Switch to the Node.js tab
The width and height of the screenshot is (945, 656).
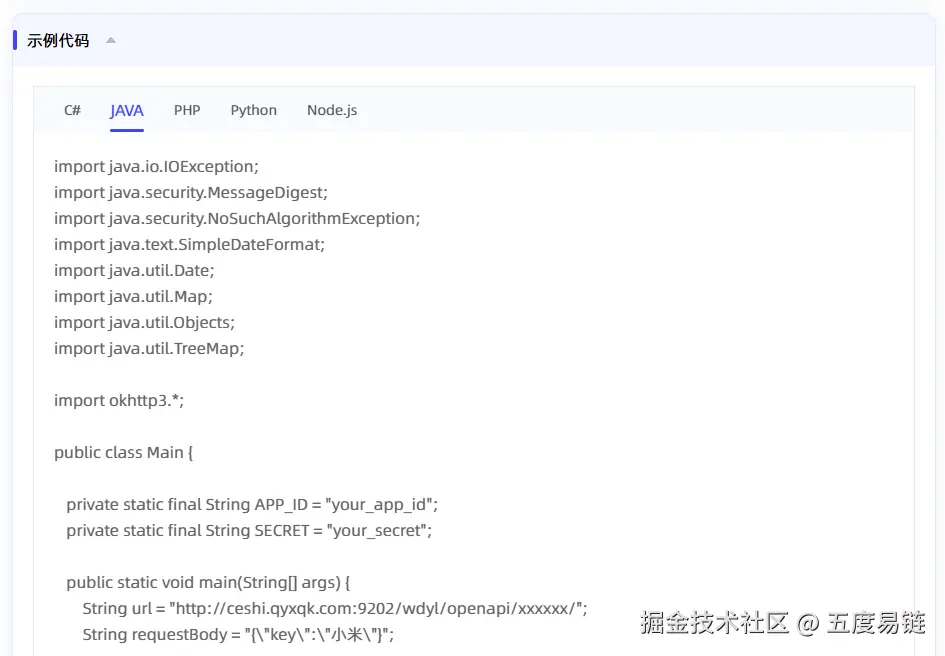(x=332, y=110)
